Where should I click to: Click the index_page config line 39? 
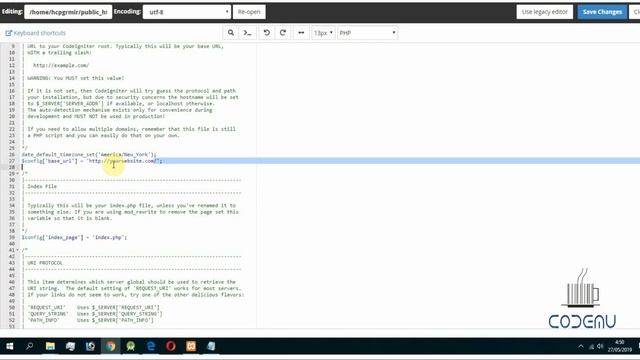tap(74, 237)
